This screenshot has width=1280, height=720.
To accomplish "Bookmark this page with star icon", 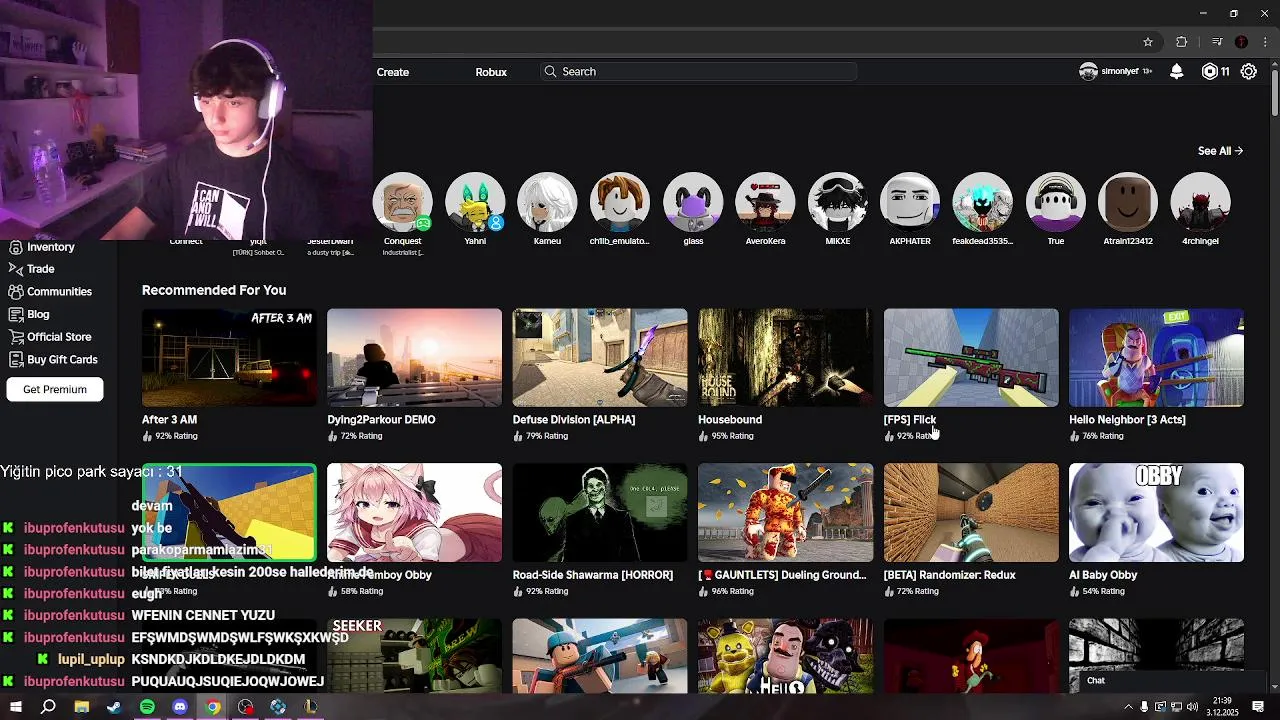I will click(x=1148, y=42).
